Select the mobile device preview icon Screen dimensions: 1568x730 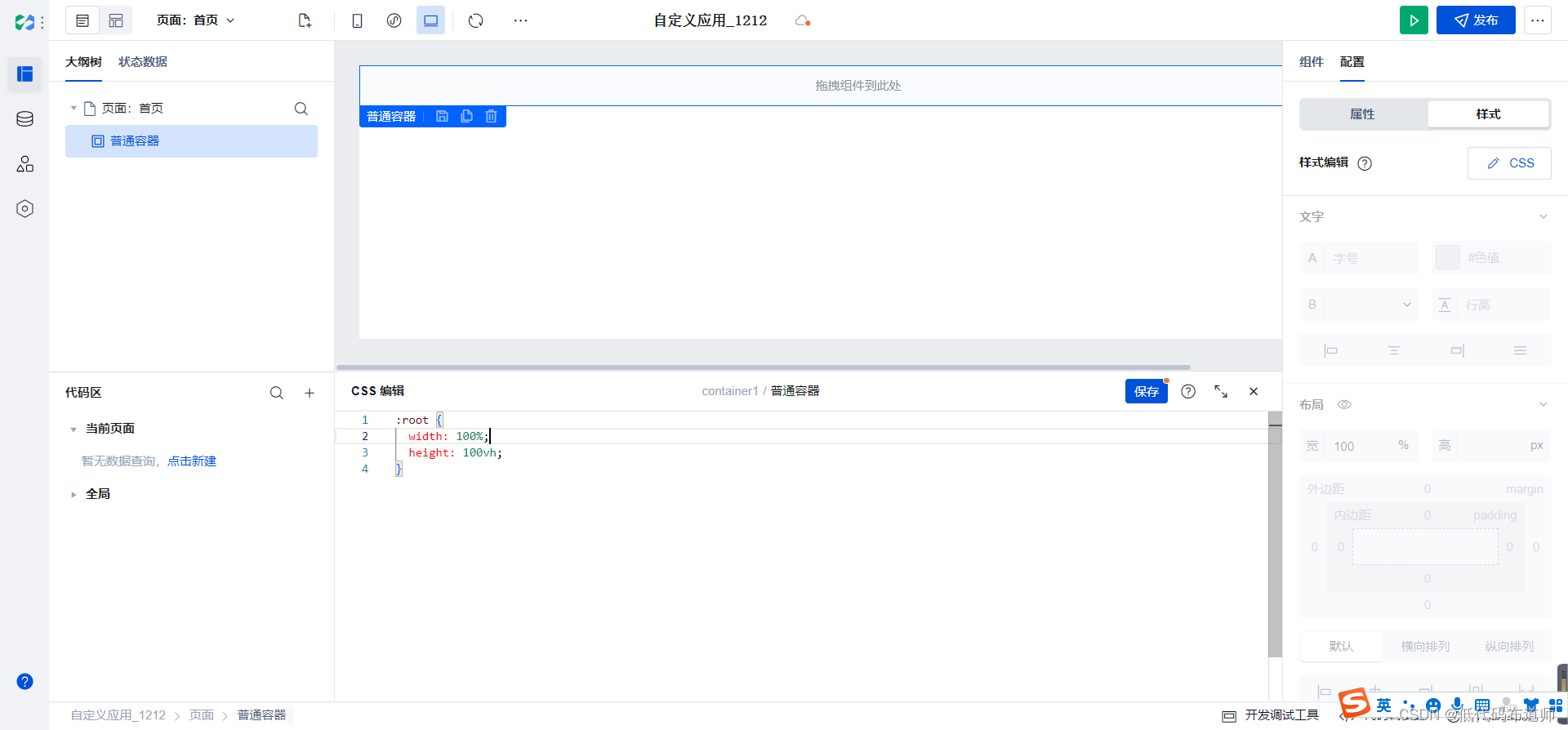pyautogui.click(x=357, y=20)
